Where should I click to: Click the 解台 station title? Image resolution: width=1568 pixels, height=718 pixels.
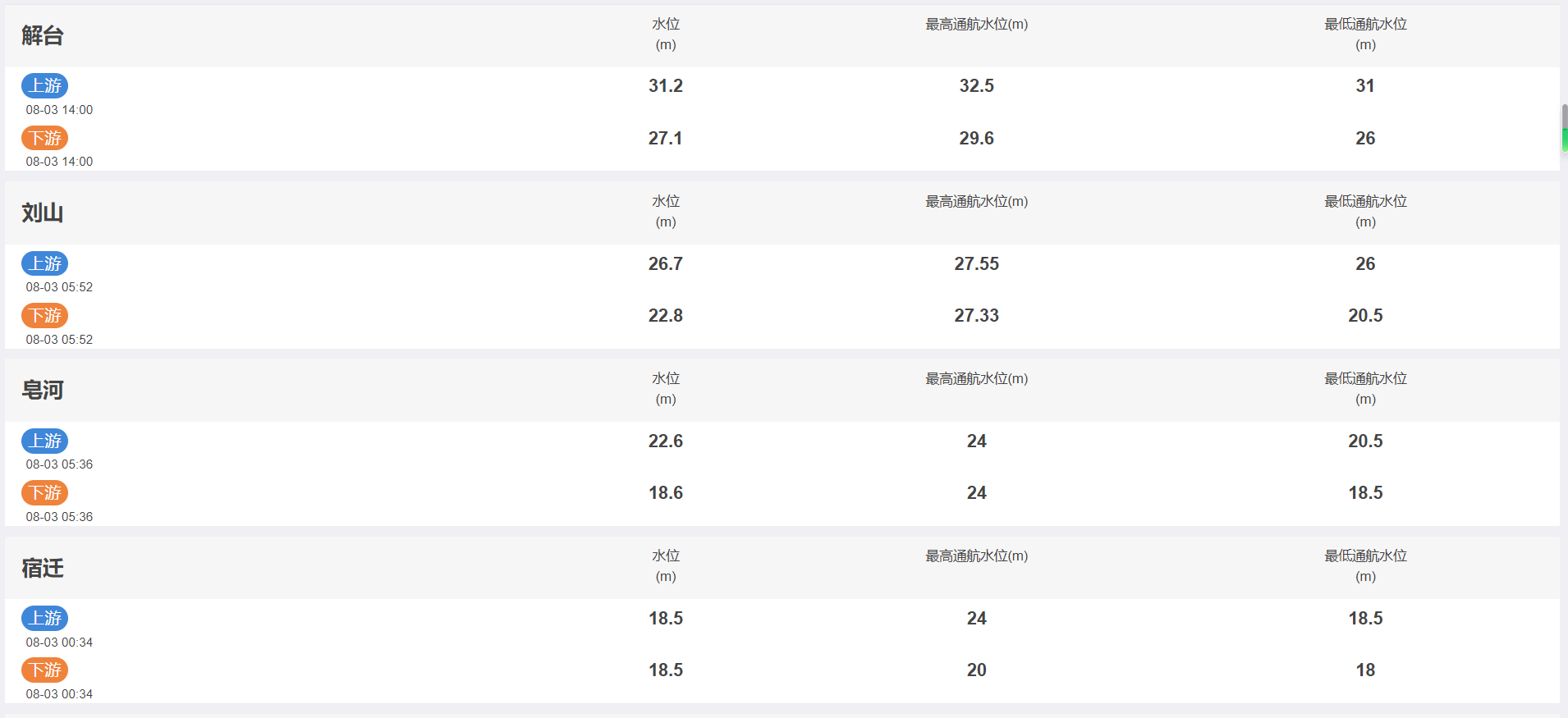pyautogui.click(x=43, y=35)
